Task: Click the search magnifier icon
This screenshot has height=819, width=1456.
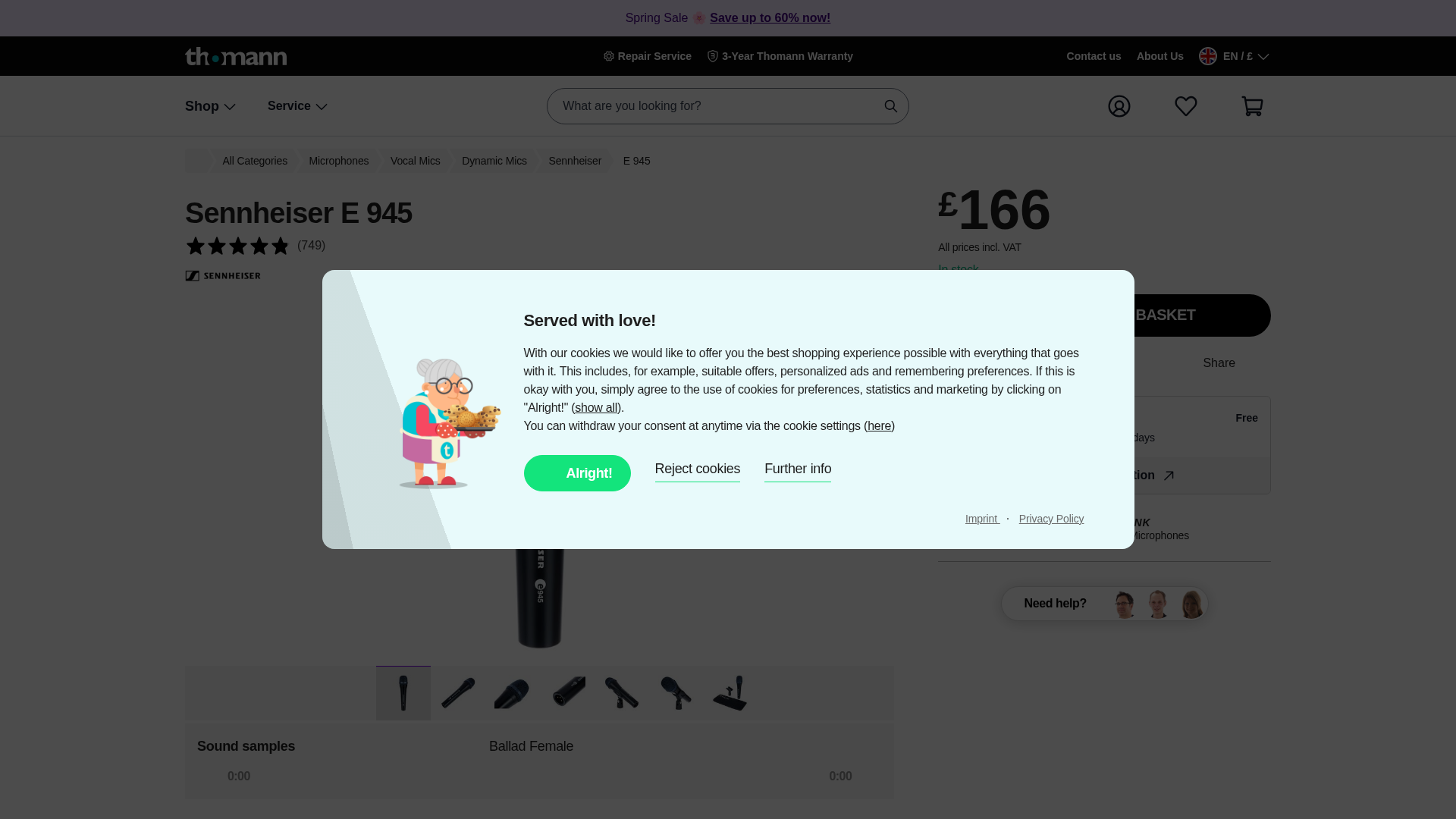Action: [x=890, y=106]
